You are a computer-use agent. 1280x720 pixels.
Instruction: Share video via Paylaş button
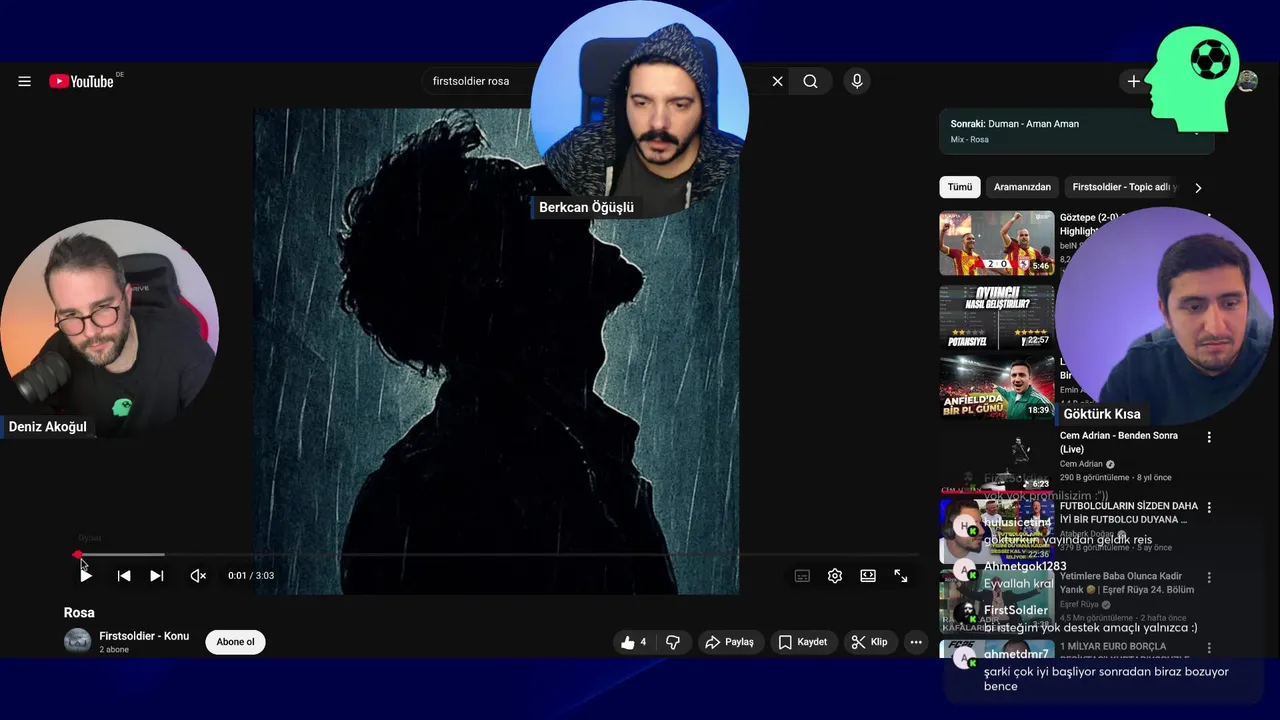pyautogui.click(x=729, y=642)
